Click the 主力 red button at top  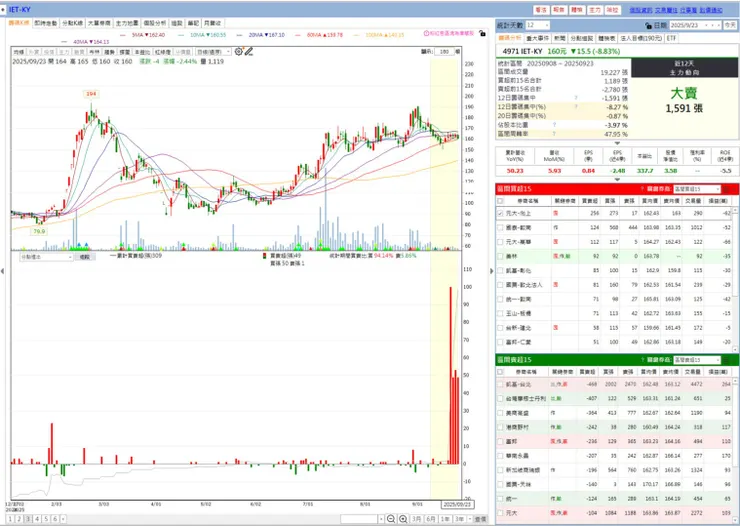pyautogui.click(x=595, y=10)
